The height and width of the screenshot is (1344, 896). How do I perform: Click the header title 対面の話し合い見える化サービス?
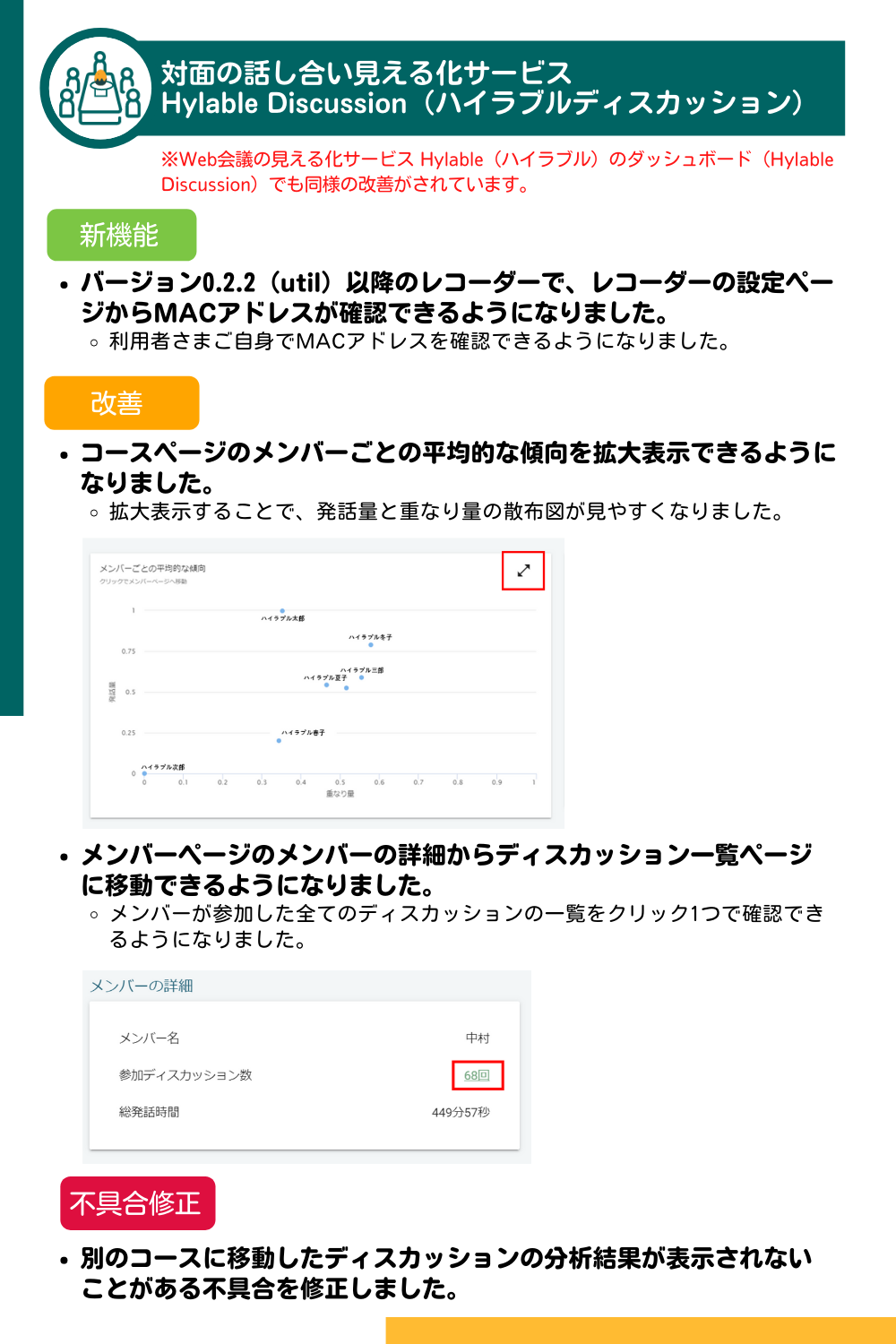[x=366, y=73]
